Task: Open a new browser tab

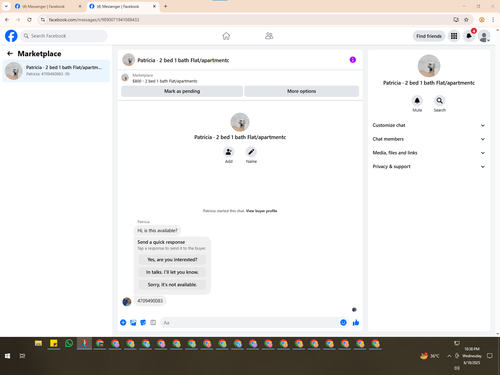Action: (x=166, y=6)
